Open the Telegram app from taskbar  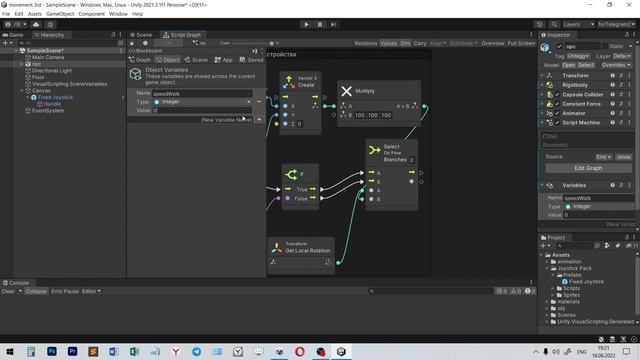click(x=196, y=351)
